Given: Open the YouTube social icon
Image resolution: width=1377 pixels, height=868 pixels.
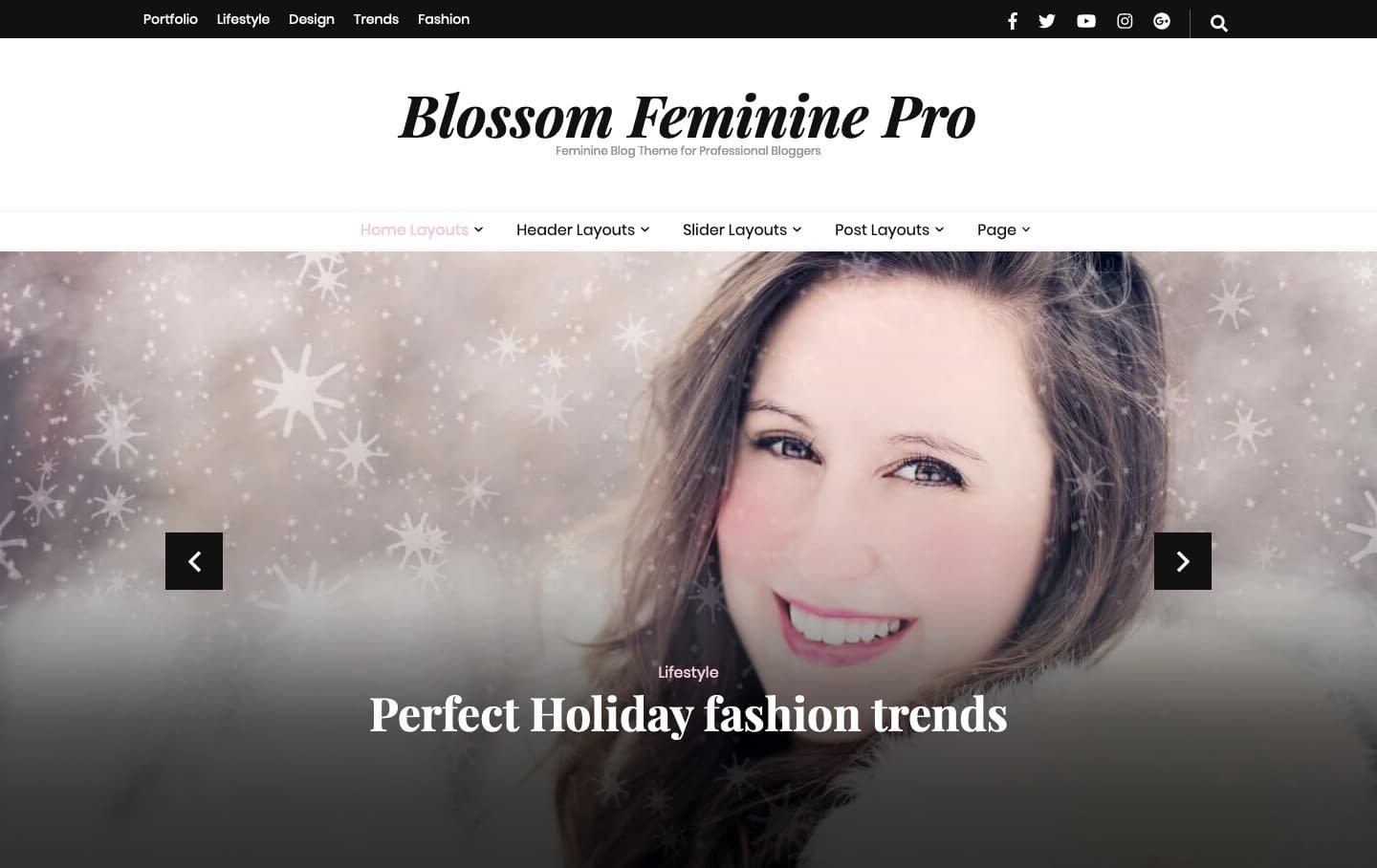Looking at the screenshot, I should coord(1086,21).
